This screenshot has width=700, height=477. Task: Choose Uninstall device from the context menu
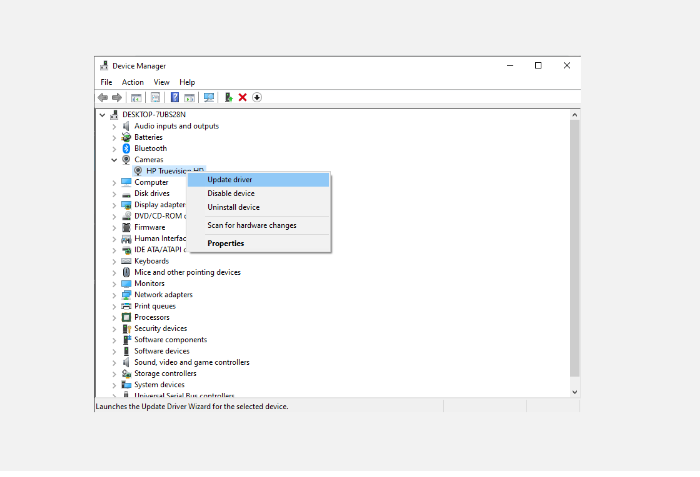pos(258,207)
